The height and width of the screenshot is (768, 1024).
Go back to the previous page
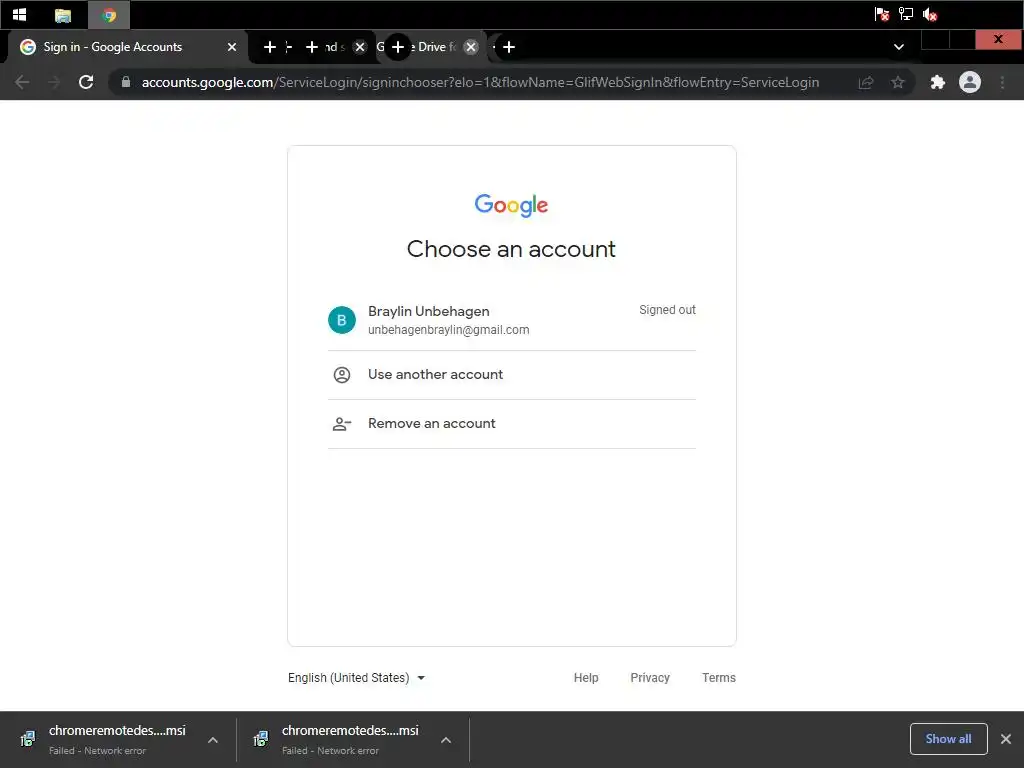coord(22,82)
